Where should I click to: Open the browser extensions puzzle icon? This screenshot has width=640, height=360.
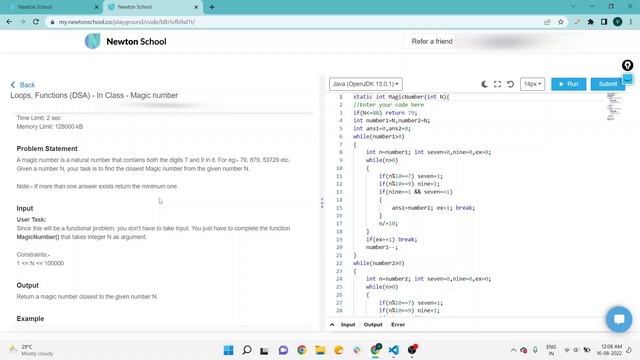click(591, 22)
